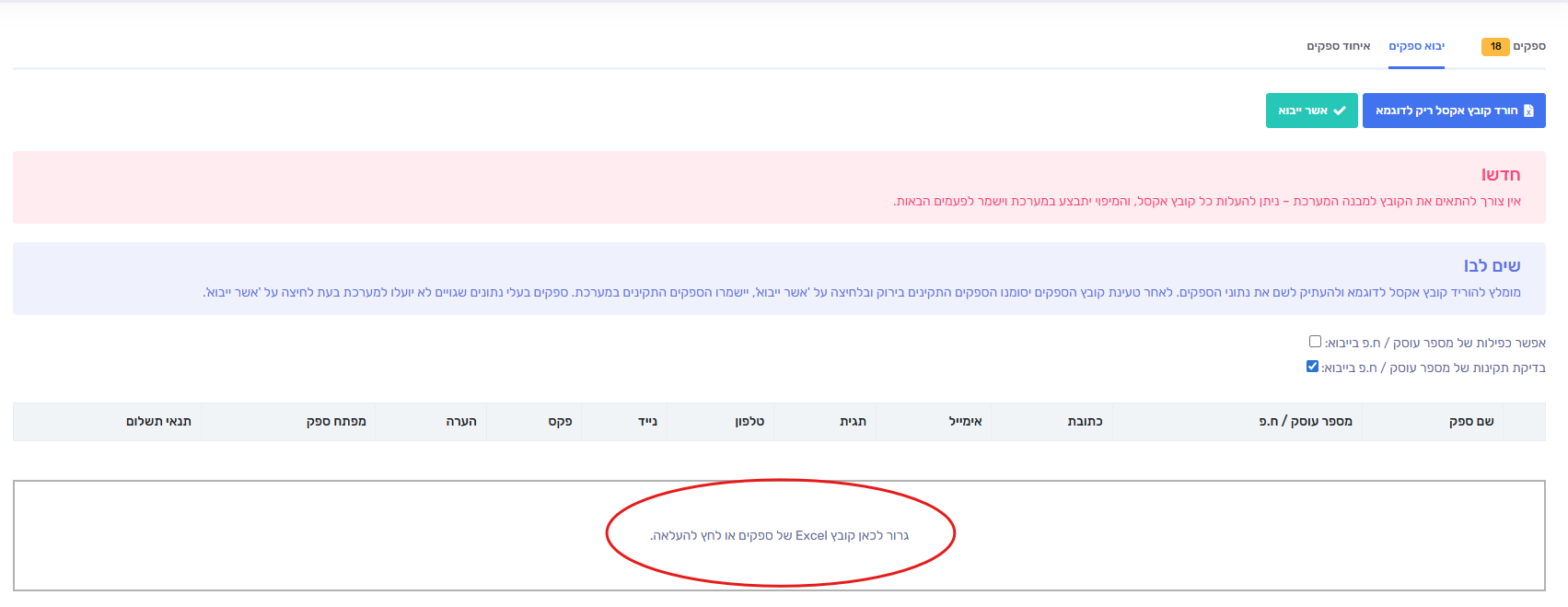Click the Excel file icon on download button
This screenshot has width=1568, height=607.
pyautogui.click(x=1528, y=111)
